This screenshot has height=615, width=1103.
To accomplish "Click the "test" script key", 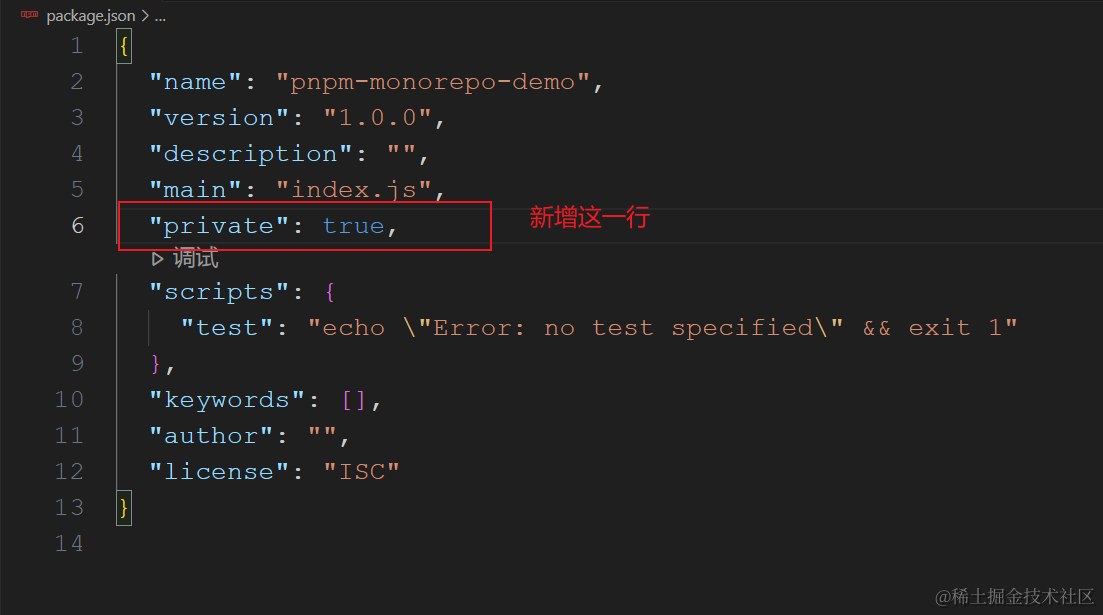I will [x=227, y=327].
